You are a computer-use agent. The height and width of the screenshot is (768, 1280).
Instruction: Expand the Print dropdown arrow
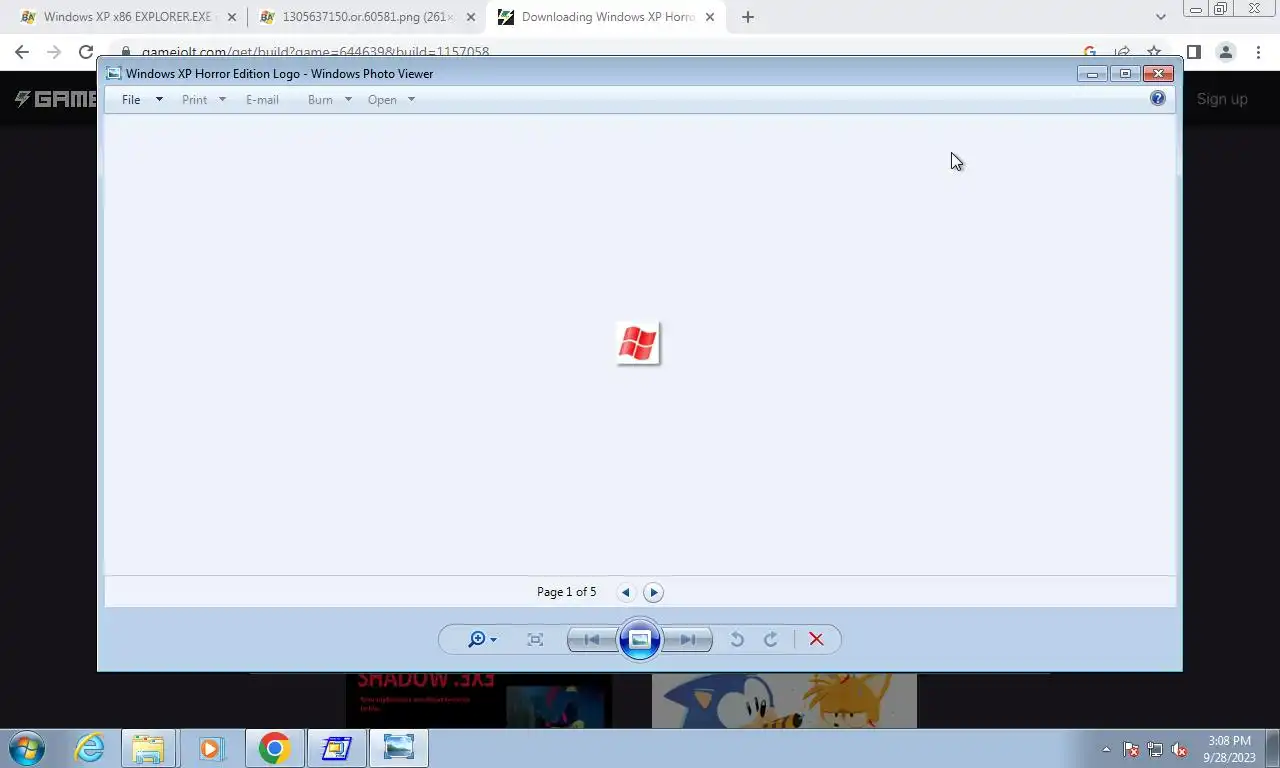[x=222, y=100]
